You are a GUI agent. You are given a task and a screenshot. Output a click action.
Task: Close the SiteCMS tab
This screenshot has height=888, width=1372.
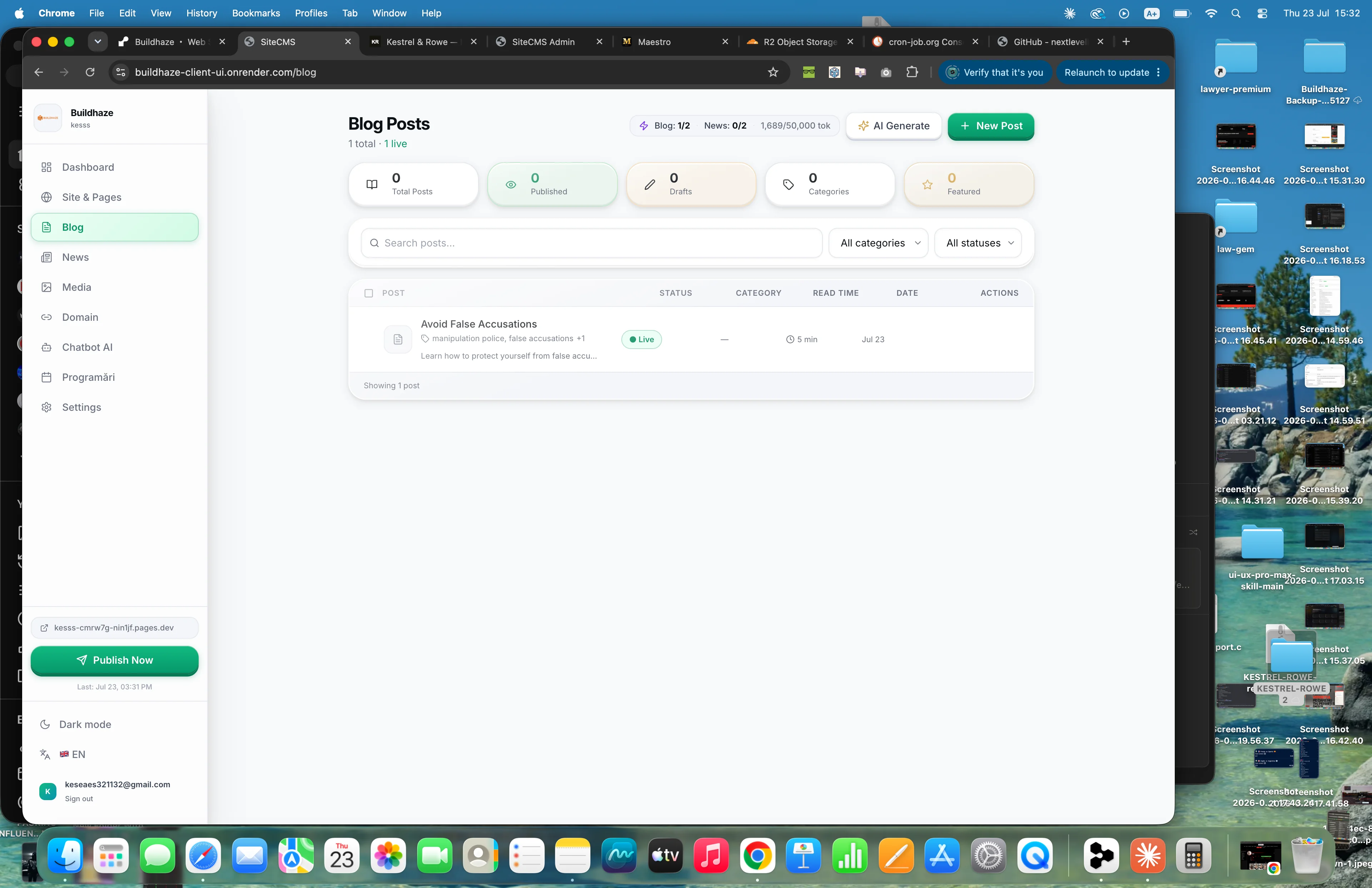click(x=348, y=41)
